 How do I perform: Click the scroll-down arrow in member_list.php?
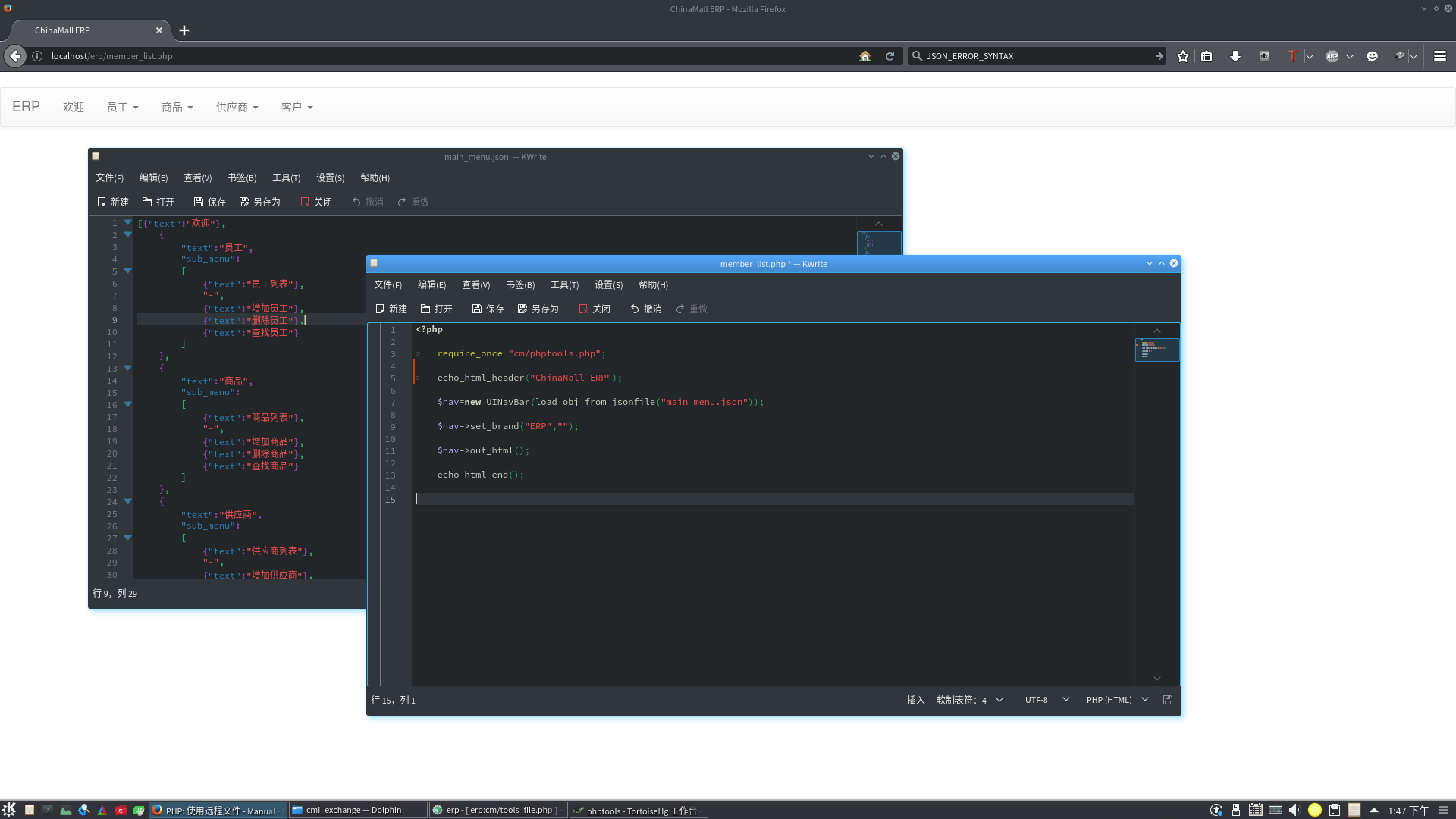[1157, 679]
